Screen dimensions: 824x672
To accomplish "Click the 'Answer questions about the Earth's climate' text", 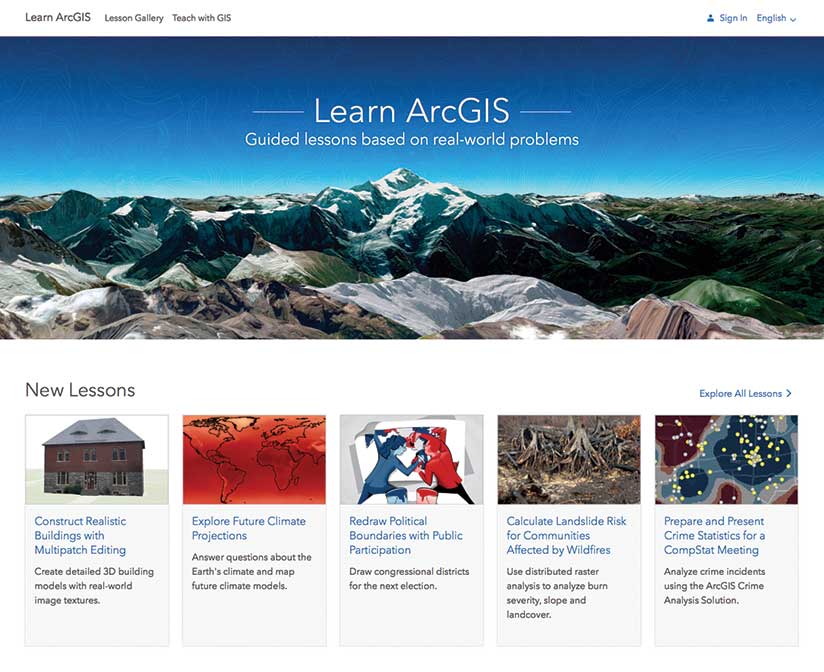I will [252, 571].
